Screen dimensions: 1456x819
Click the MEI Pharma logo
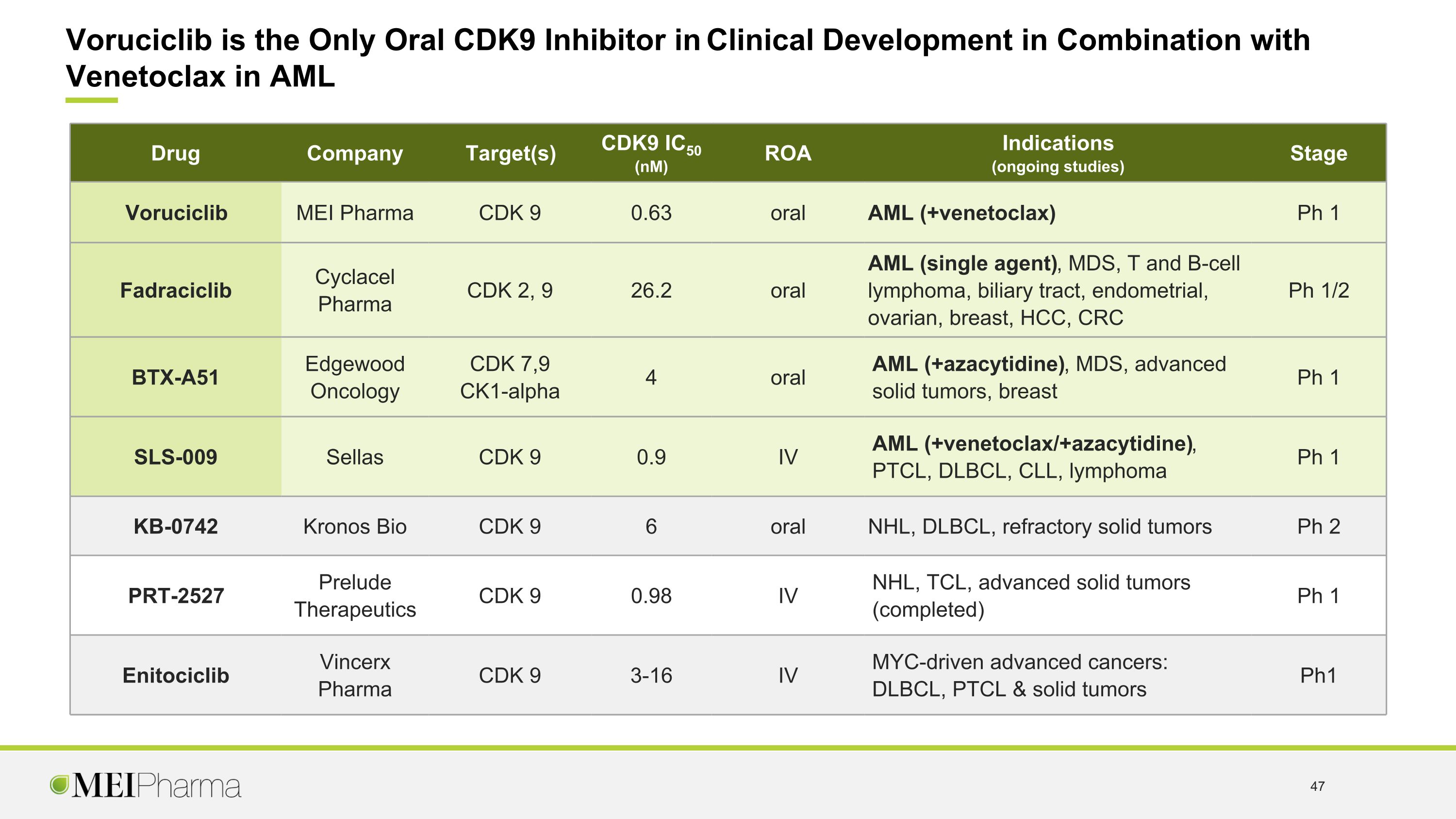click(x=145, y=785)
